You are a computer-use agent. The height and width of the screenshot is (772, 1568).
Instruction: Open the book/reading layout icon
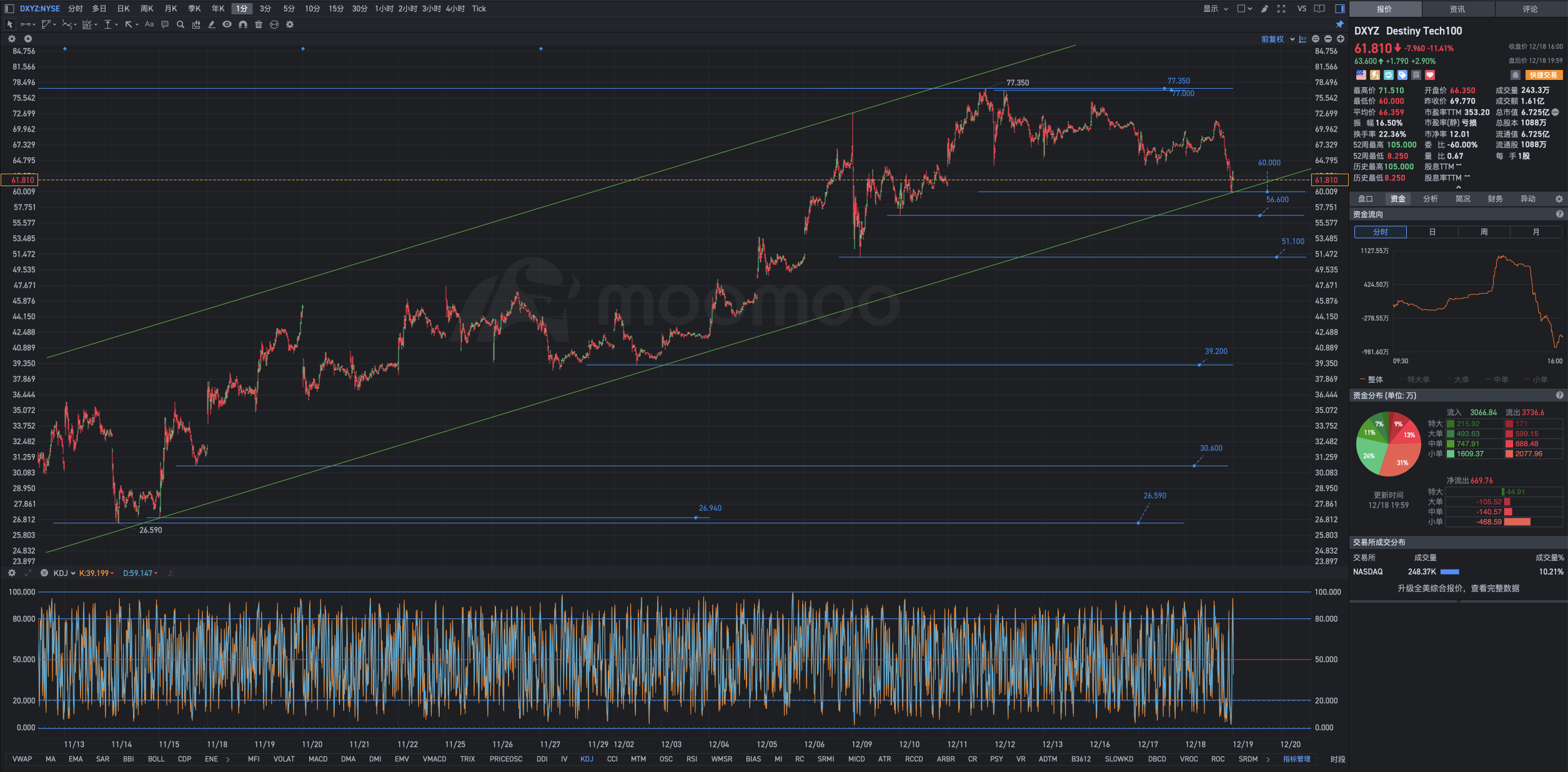pyautogui.click(x=1319, y=9)
